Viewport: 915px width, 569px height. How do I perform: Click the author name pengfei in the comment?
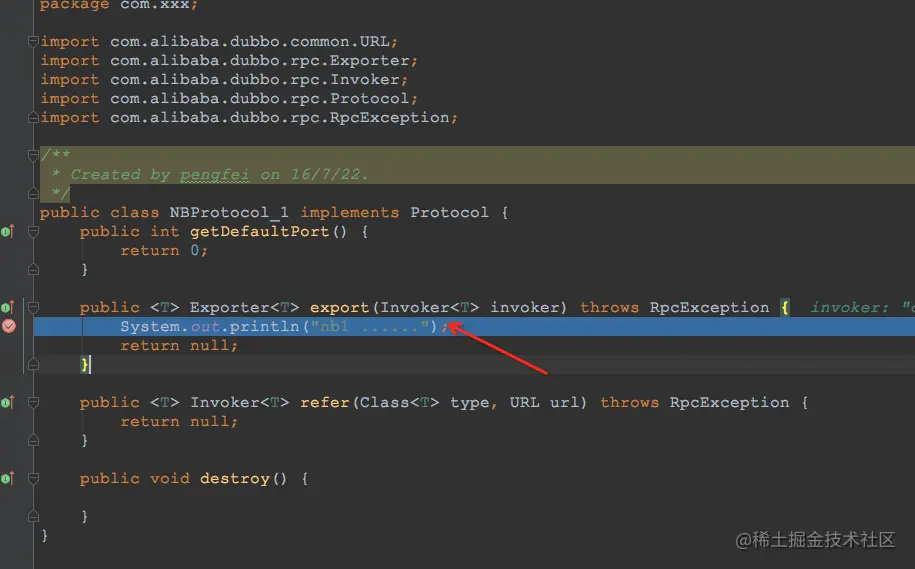(x=214, y=174)
